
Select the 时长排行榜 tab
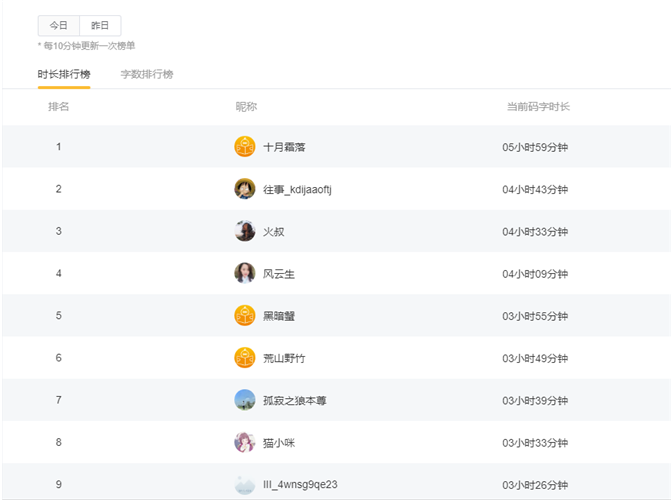(64, 75)
